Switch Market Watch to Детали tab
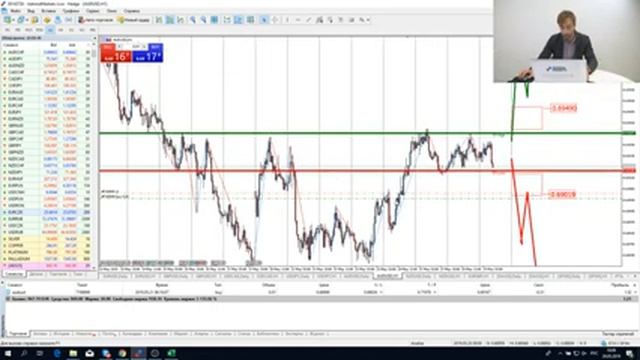Screen dimensions: 640x360 click(36, 275)
